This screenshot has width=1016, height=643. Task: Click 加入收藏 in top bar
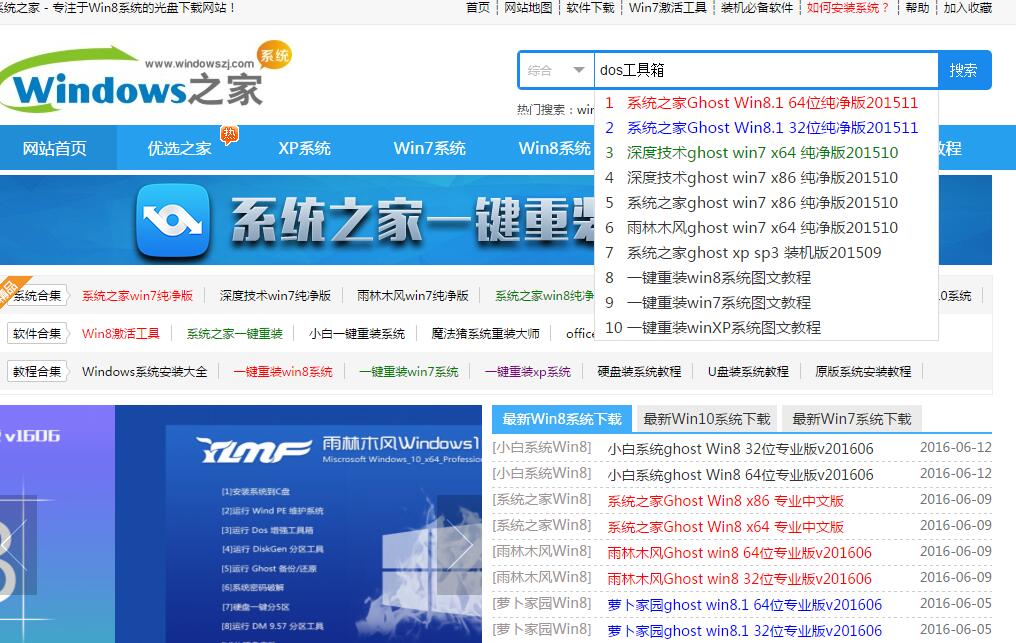click(967, 8)
